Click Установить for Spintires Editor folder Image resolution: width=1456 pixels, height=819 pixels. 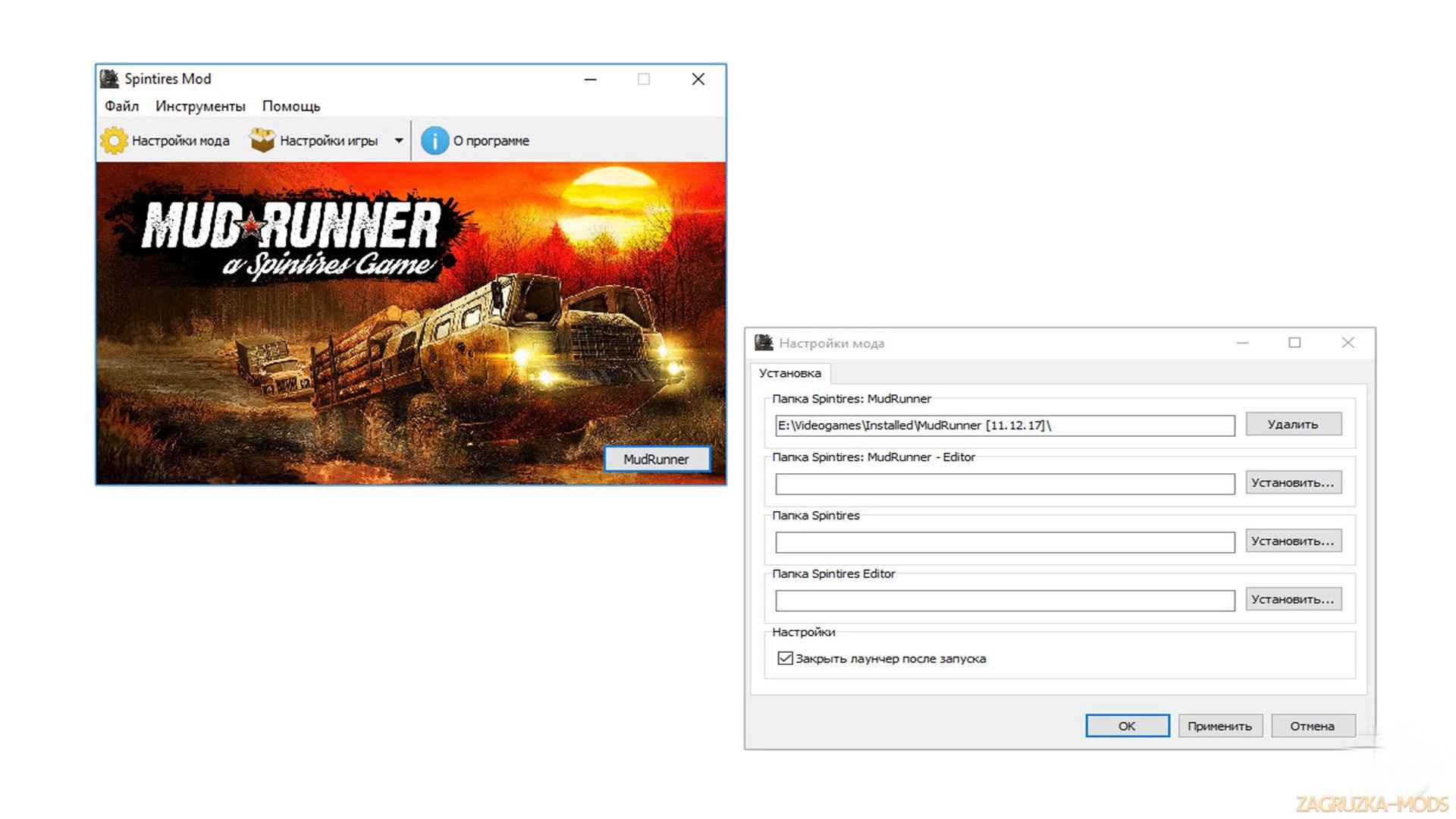click(1293, 599)
